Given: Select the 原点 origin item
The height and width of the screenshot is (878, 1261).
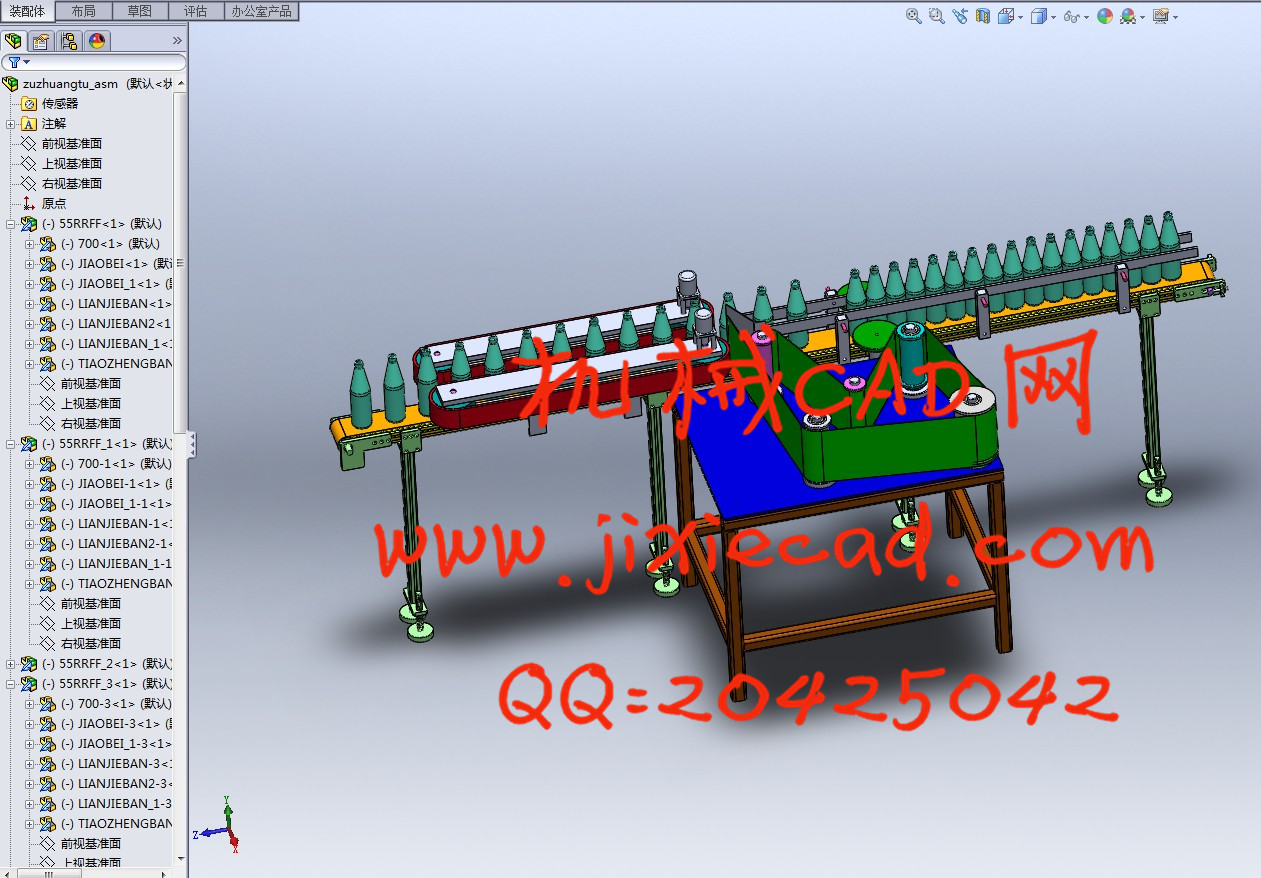Looking at the screenshot, I should [x=53, y=204].
